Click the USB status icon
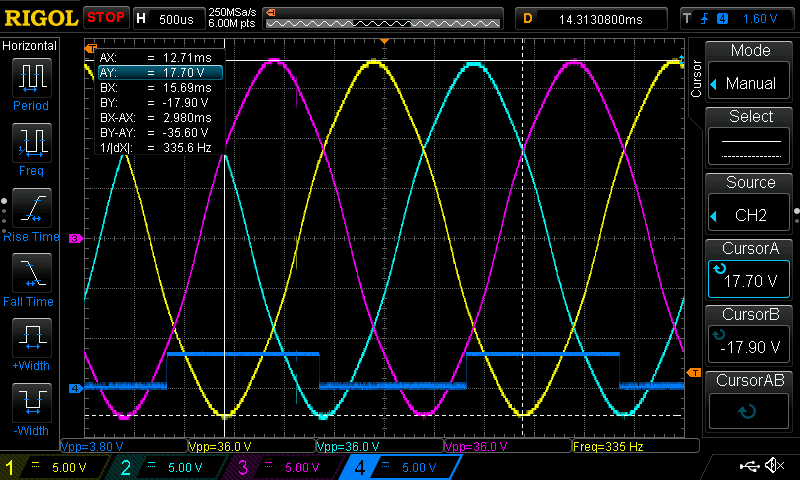The image size is (800, 480). 748,465
